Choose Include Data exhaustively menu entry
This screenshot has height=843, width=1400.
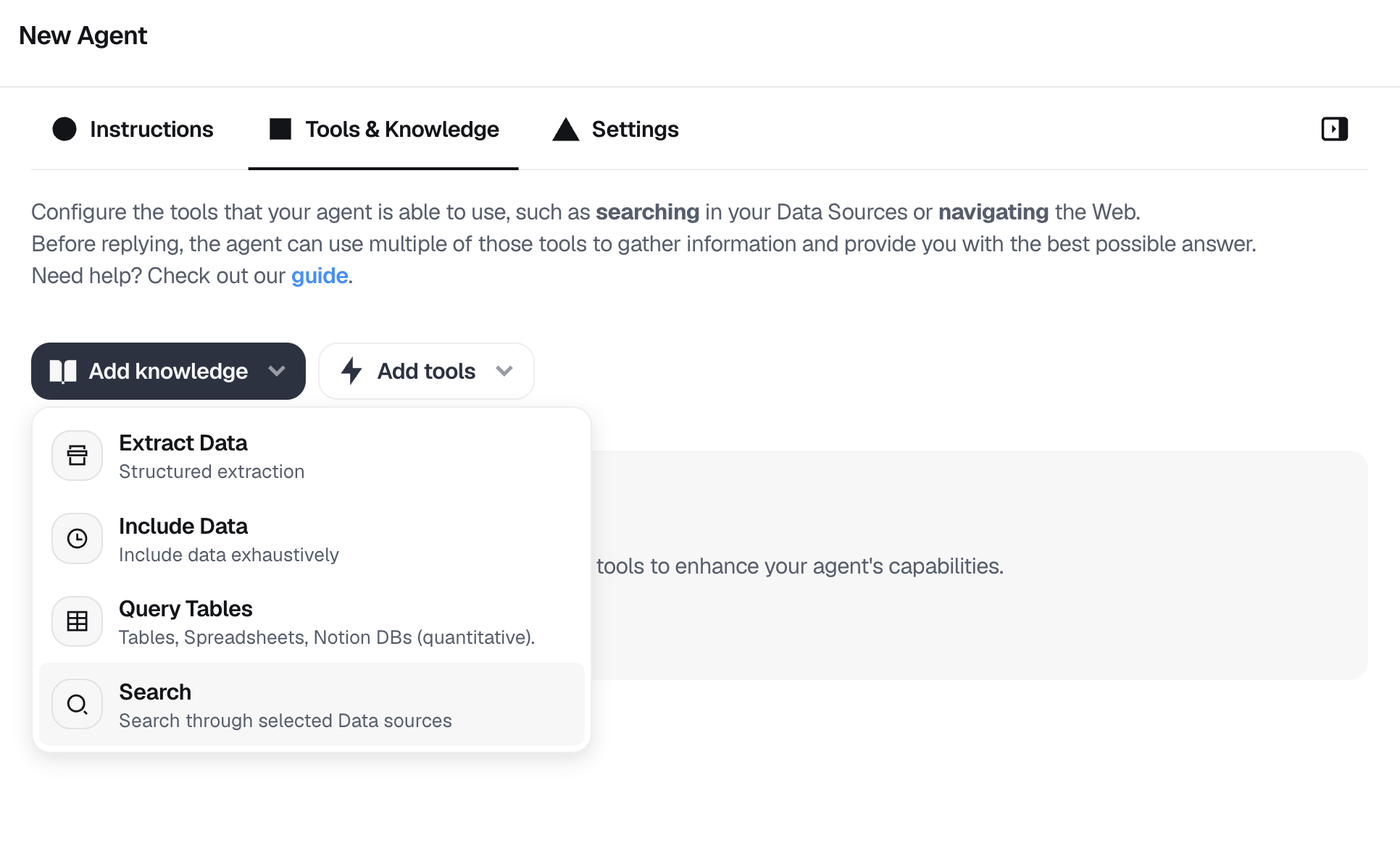tap(312, 538)
